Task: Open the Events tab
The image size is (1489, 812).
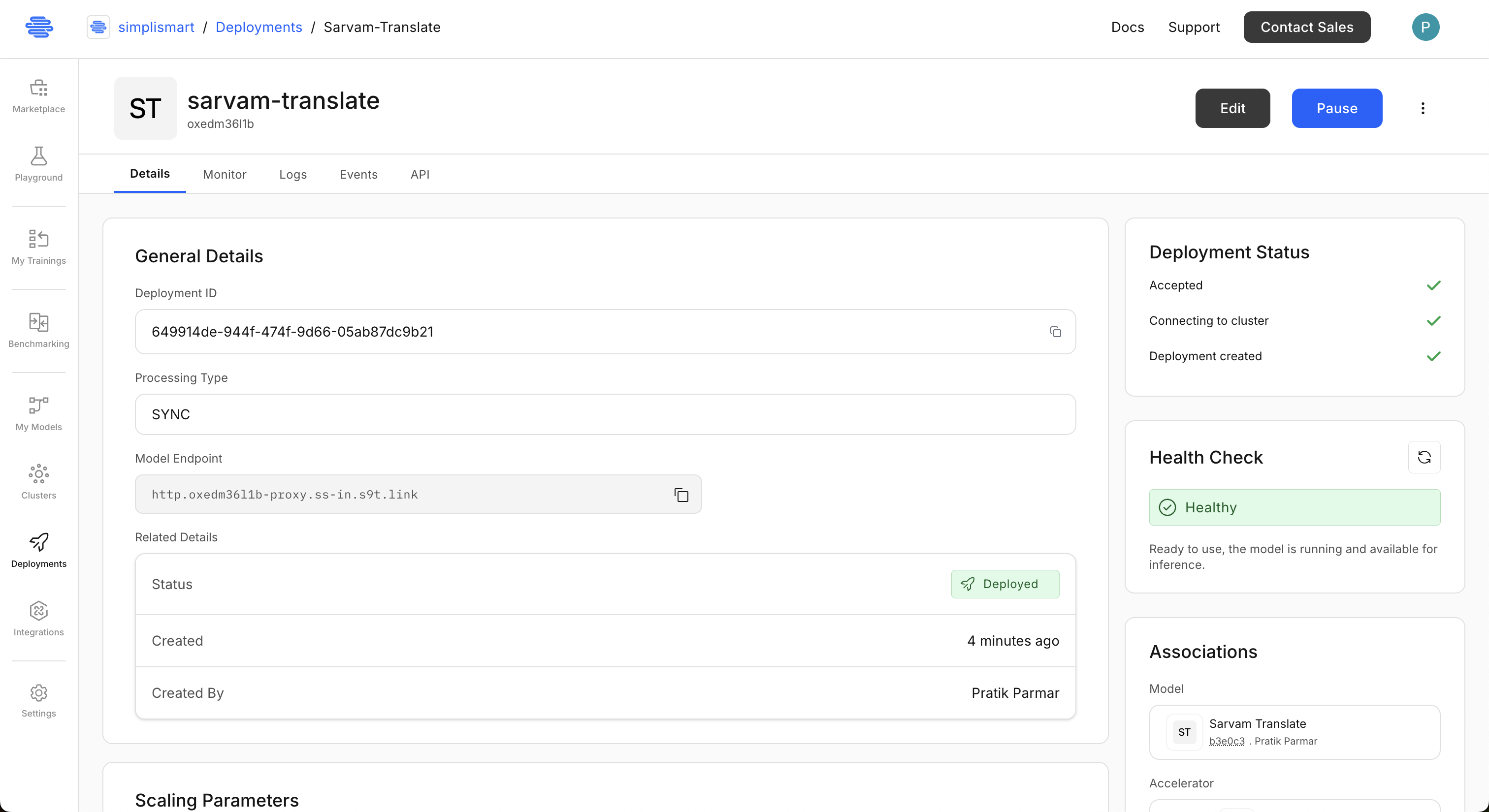Action: coord(358,174)
